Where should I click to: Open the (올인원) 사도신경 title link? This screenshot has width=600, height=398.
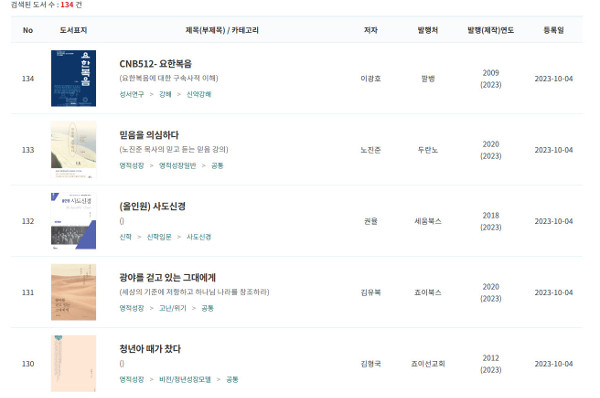[152, 206]
